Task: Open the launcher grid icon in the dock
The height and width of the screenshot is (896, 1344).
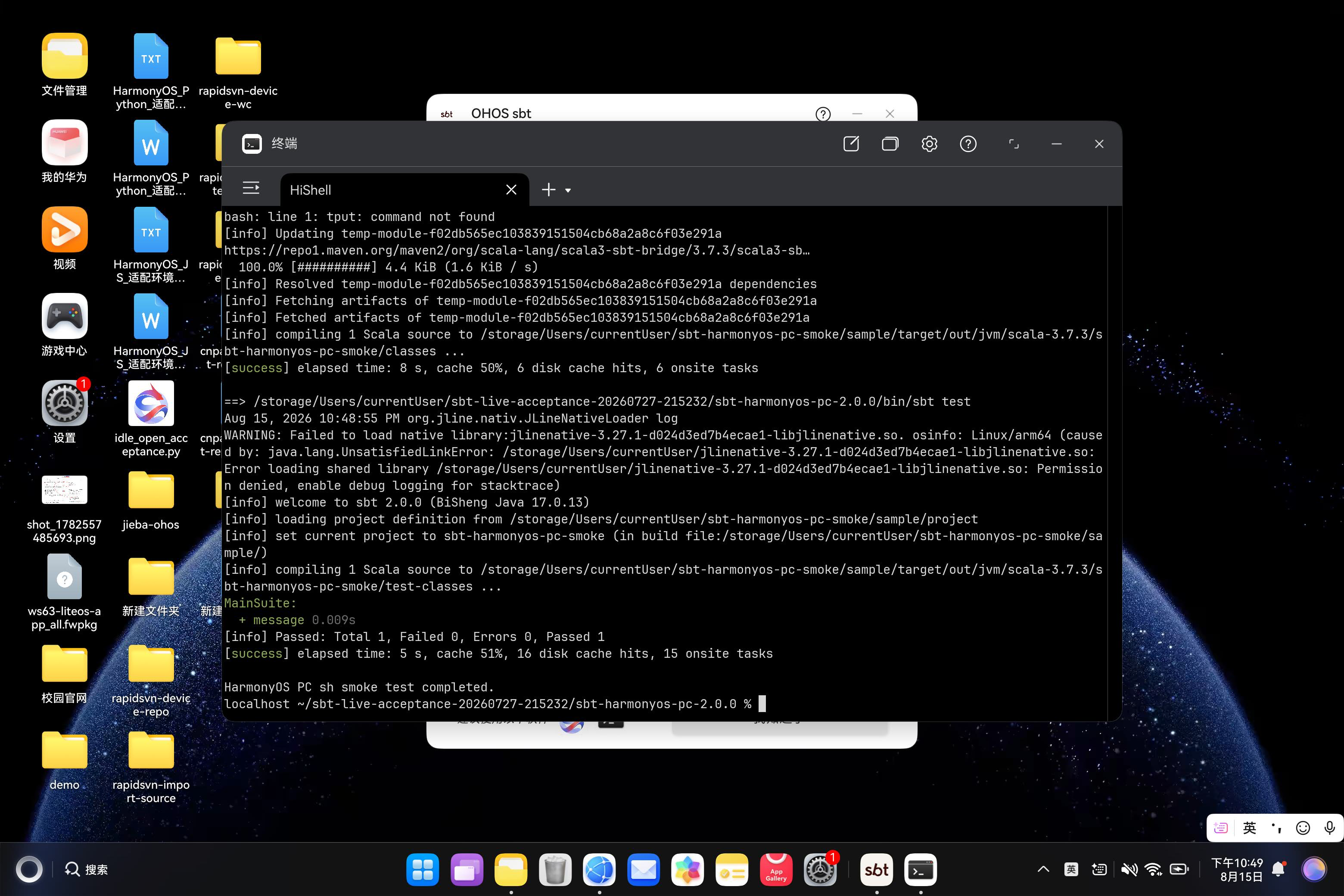Action: point(422,870)
